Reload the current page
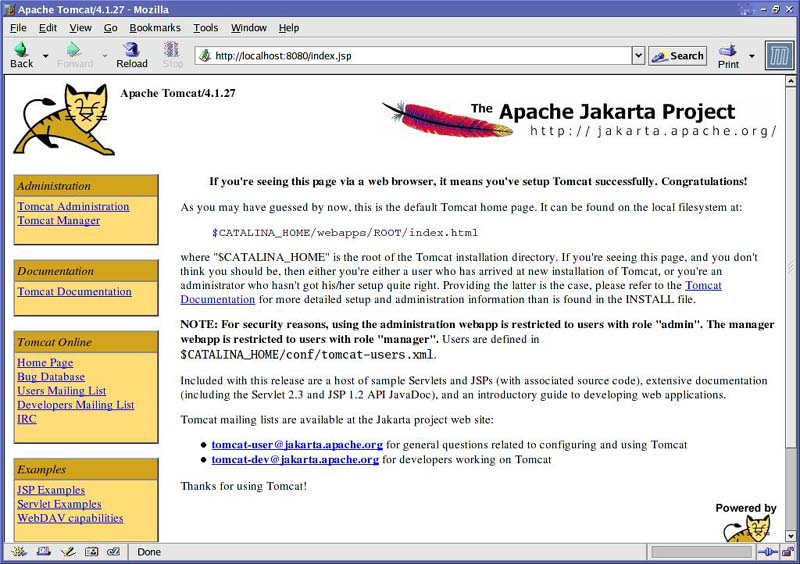This screenshot has height=564, width=800. point(132,55)
